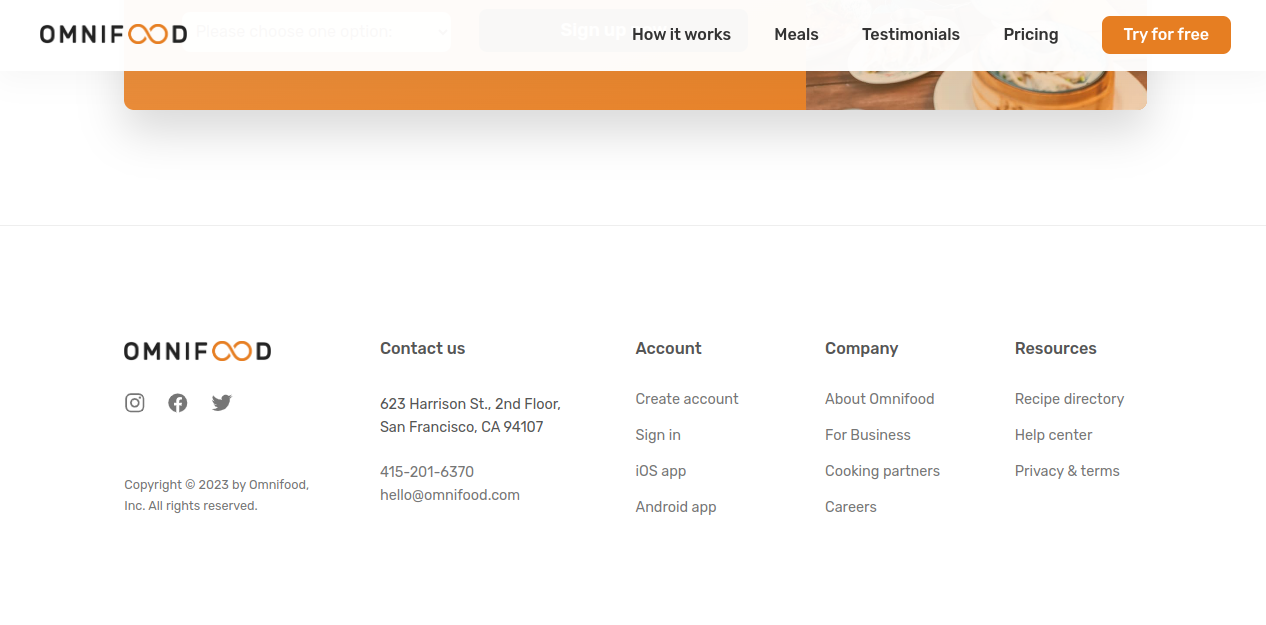Visit About Omnifood page
The width and height of the screenshot is (1266, 625).
pyautogui.click(x=880, y=399)
